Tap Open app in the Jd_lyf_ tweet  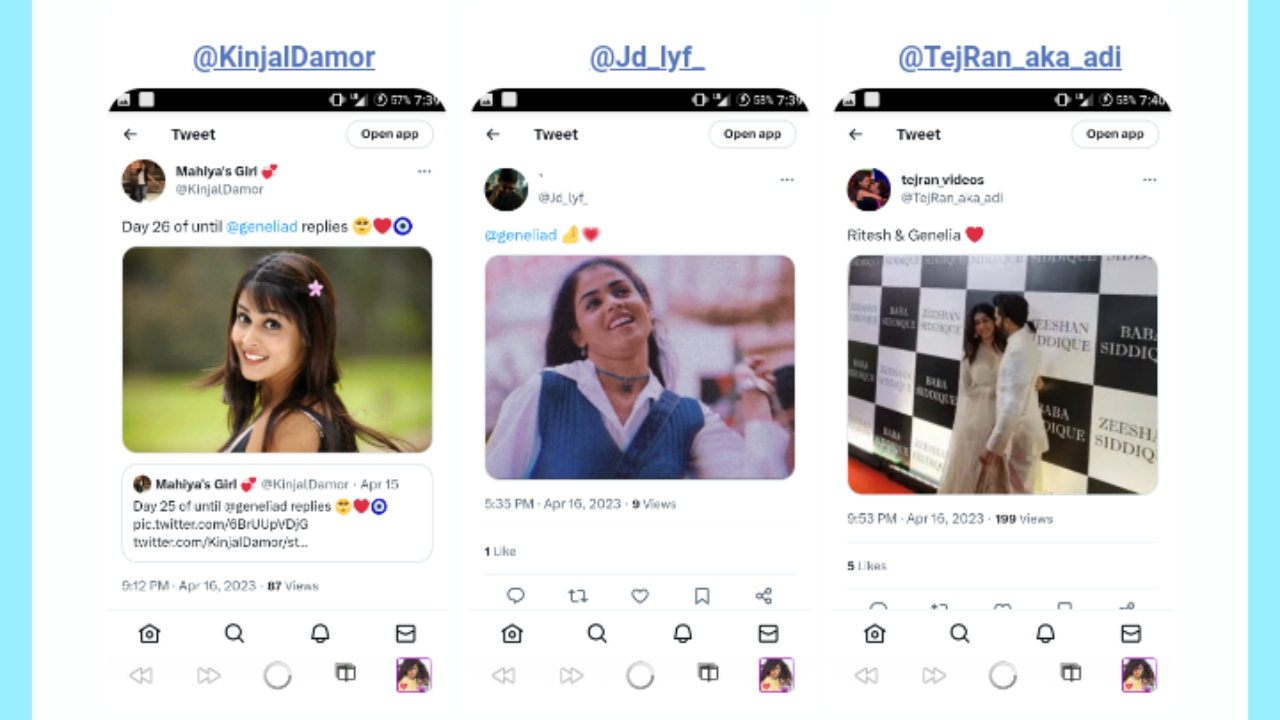coord(752,134)
